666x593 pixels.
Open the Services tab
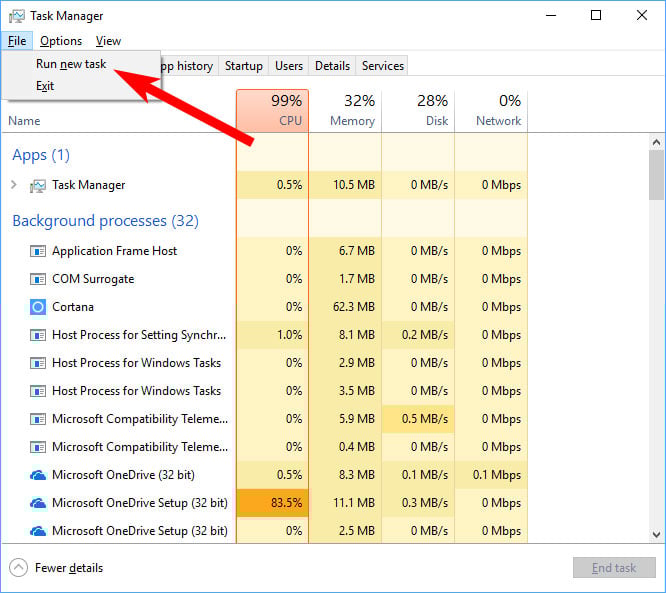382,66
